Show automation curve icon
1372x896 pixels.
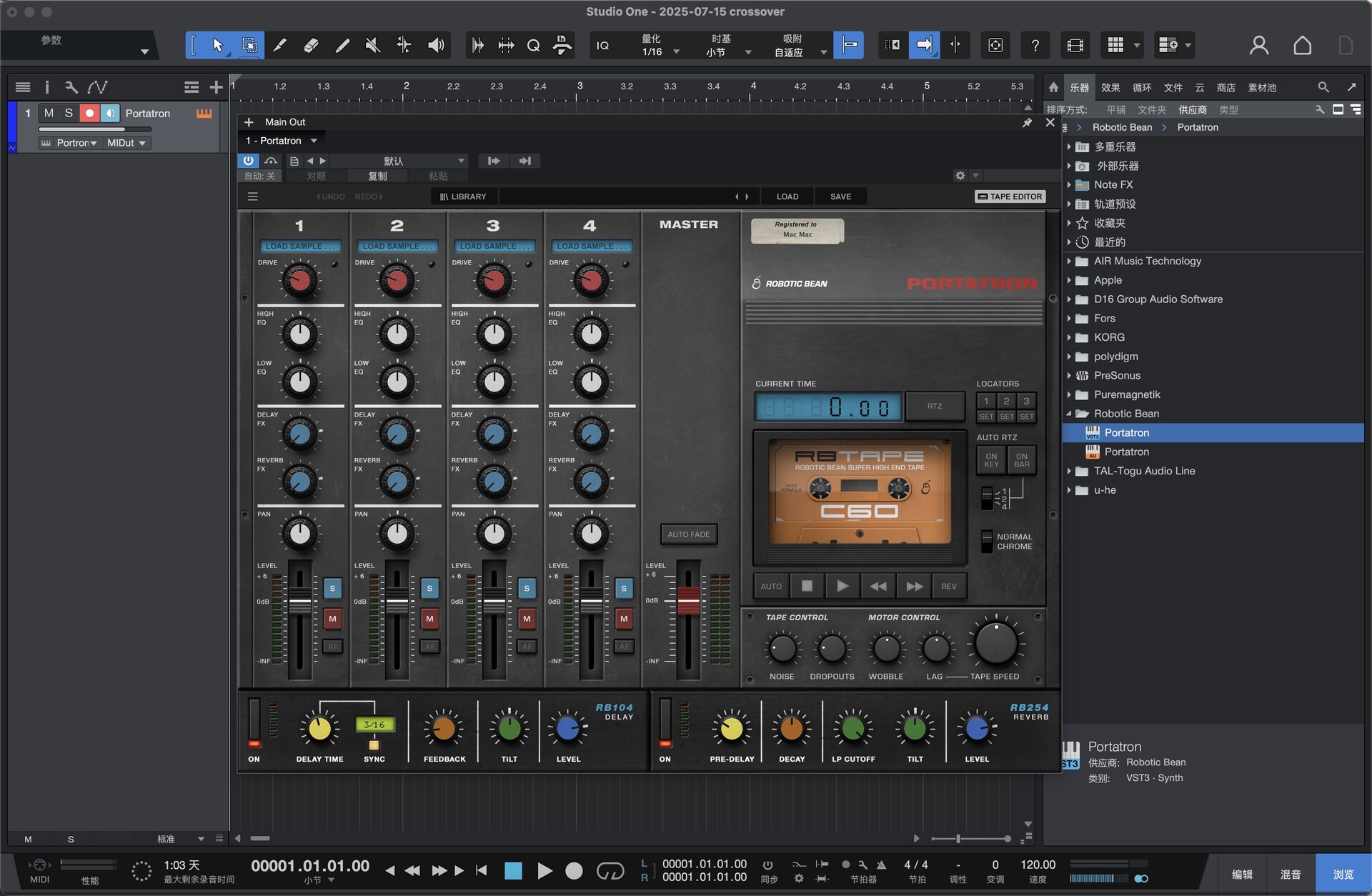pos(97,87)
